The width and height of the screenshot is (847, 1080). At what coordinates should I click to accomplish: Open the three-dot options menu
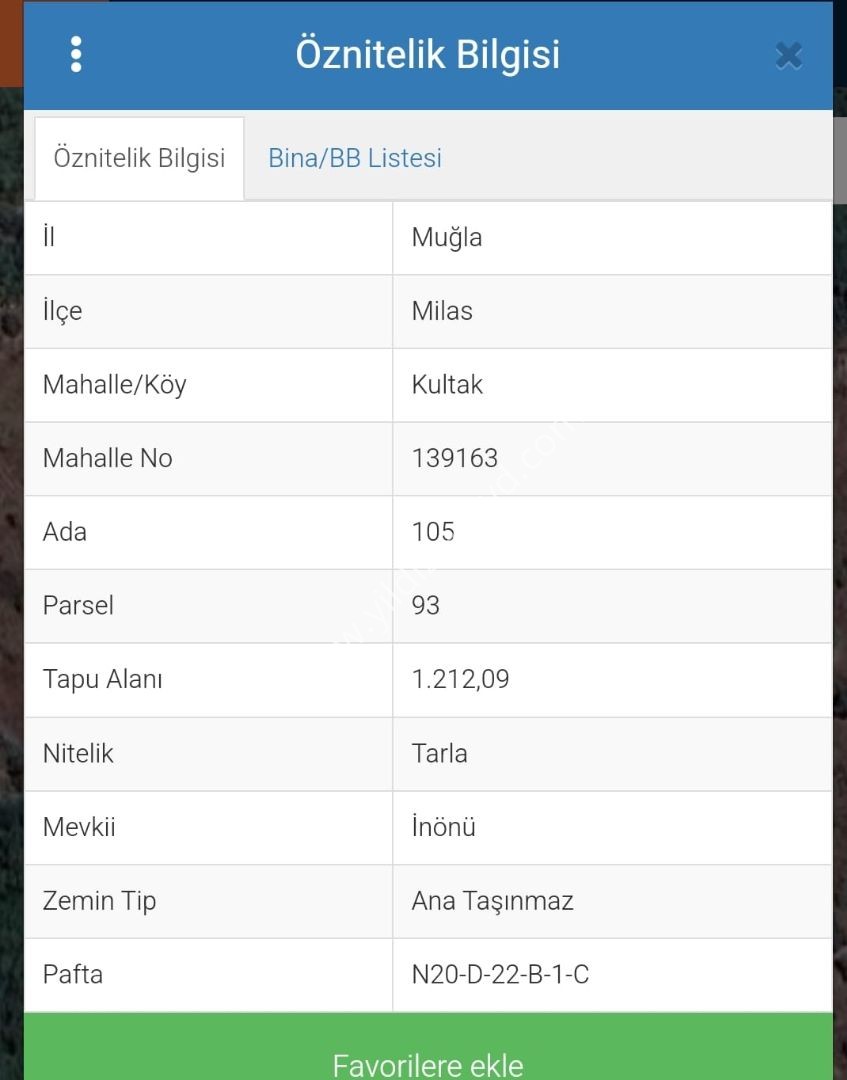(76, 54)
